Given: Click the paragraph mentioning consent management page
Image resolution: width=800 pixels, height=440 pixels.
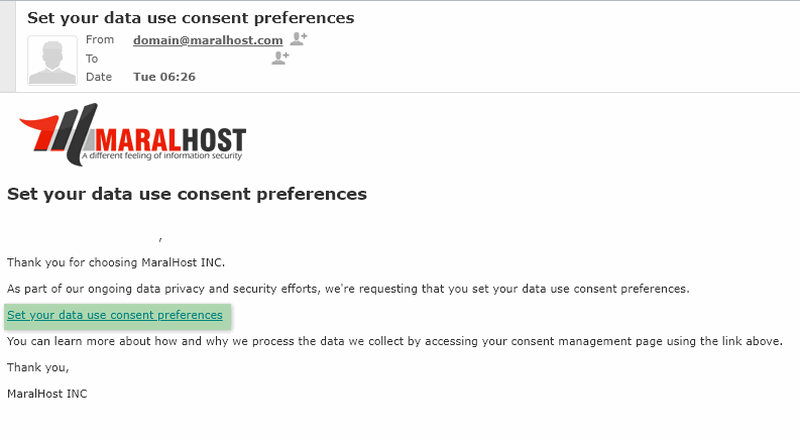Looking at the screenshot, I should 394,341.
